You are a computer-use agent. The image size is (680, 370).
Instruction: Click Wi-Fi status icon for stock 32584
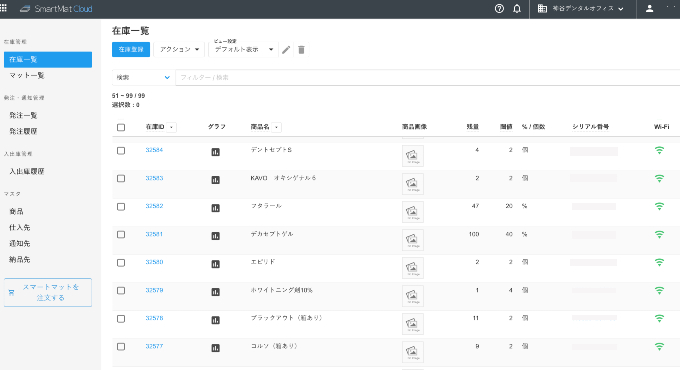[x=659, y=151]
